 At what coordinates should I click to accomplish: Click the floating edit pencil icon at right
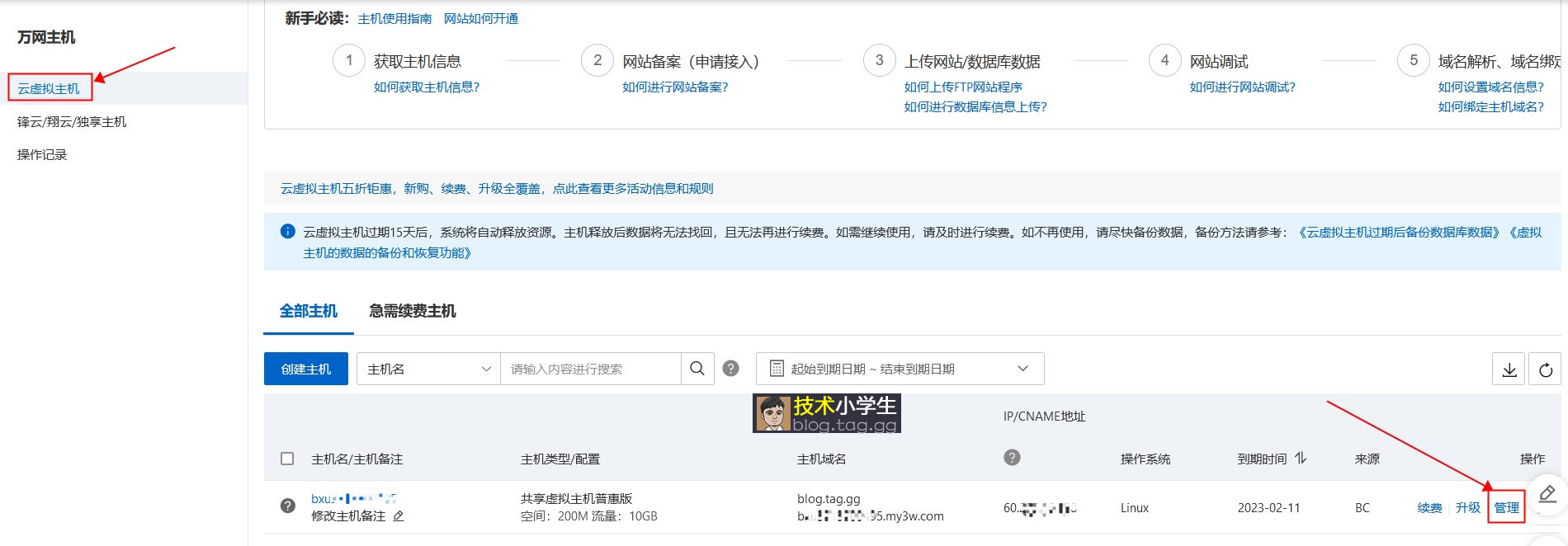1547,494
